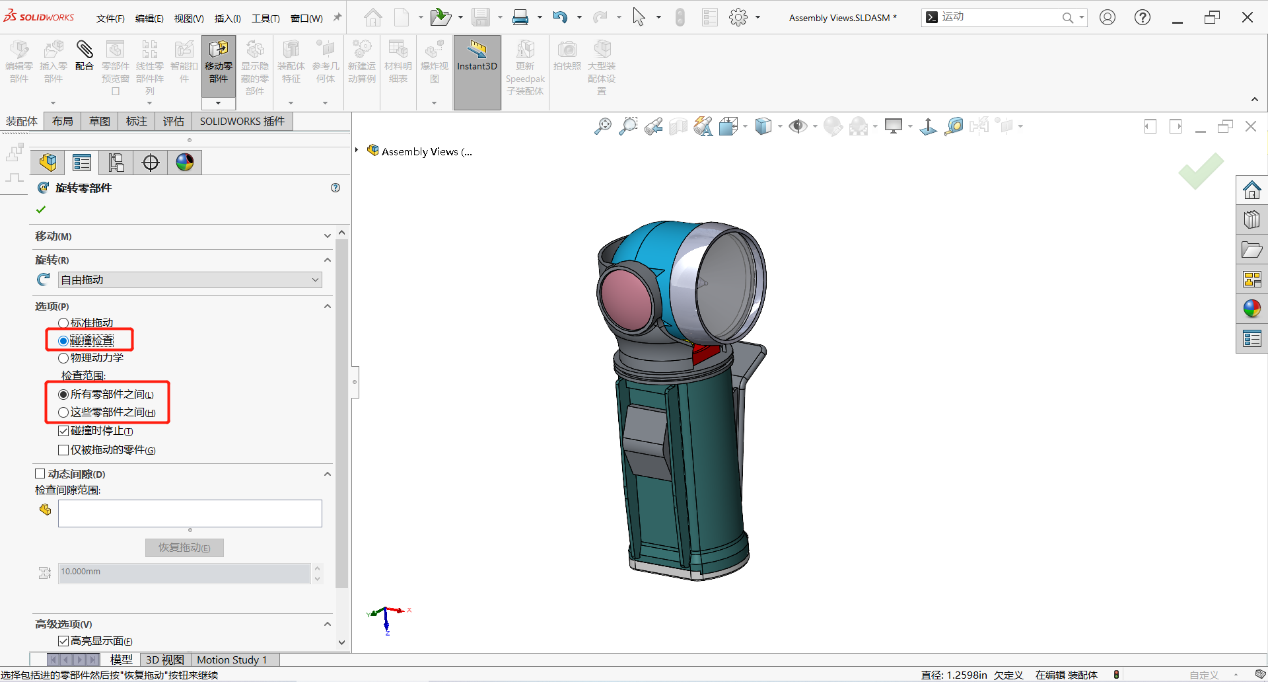Click the user account login icon
This screenshot has height=682, width=1268.
[x=1107, y=17]
